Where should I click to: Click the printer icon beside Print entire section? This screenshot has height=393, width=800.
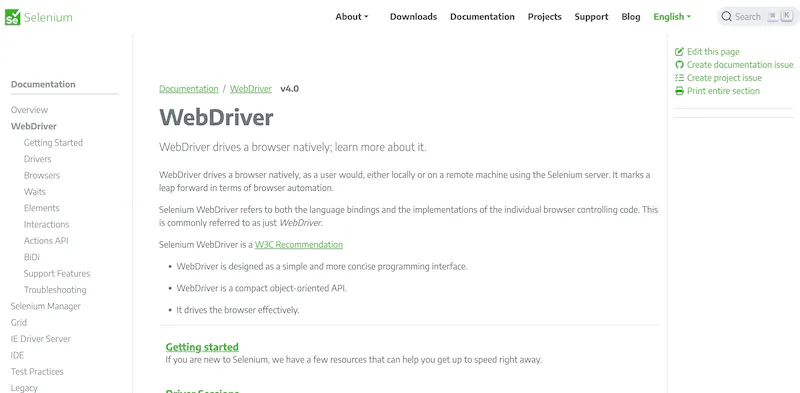coord(679,91)
